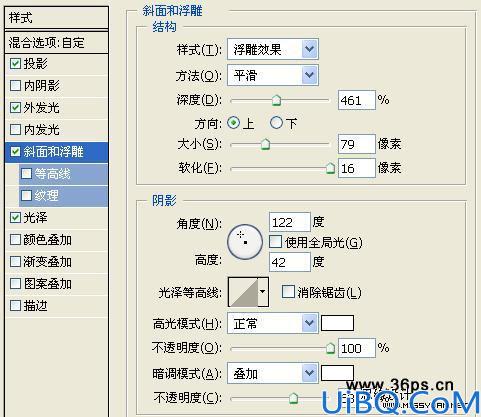The width and height of the screenshot is (481, 417).
Task: Click the size value field 79
Action: (x=357, y=144)
